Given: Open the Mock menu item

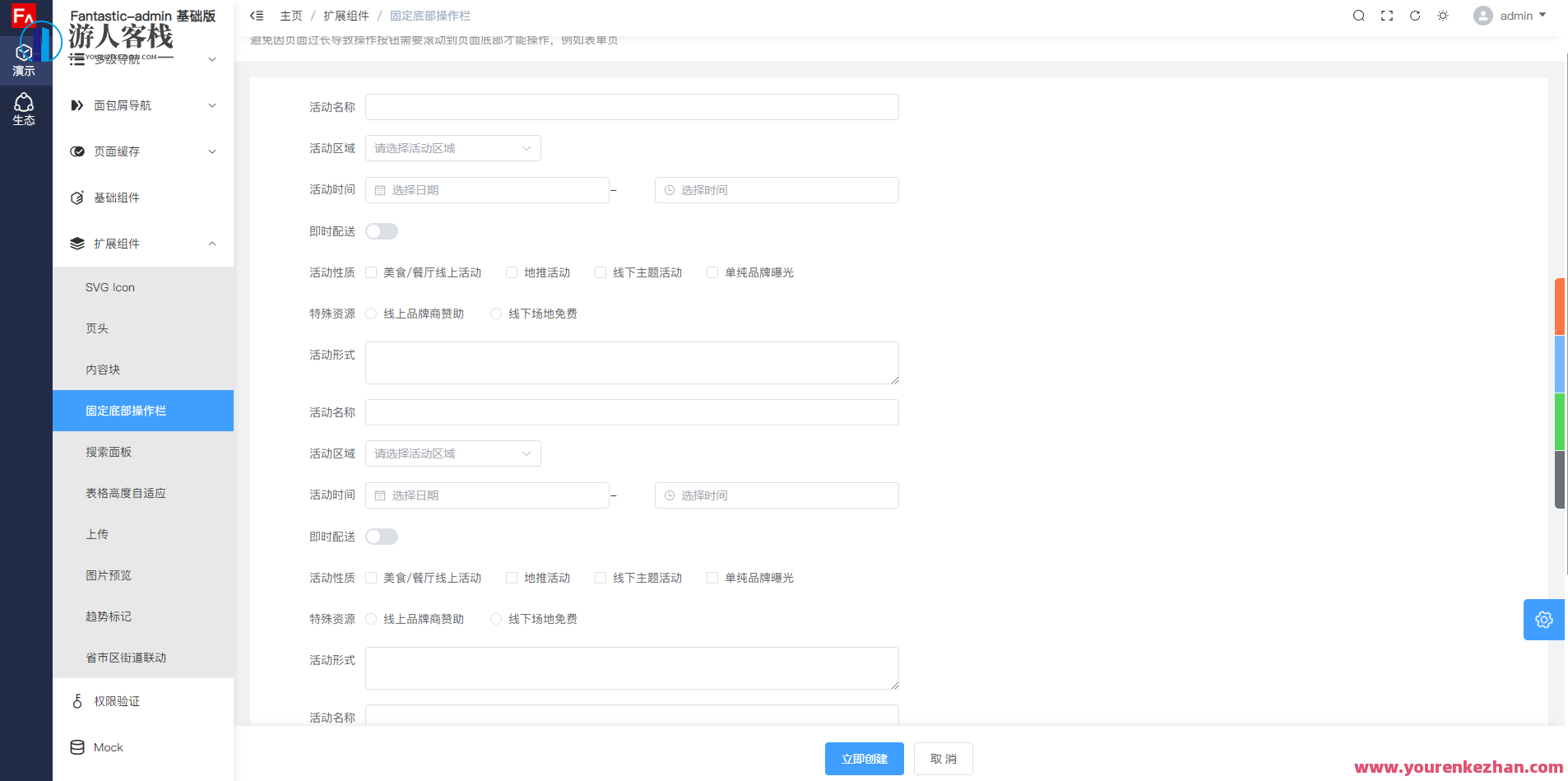Looking at the screenshot, I should tap(107, 747).
